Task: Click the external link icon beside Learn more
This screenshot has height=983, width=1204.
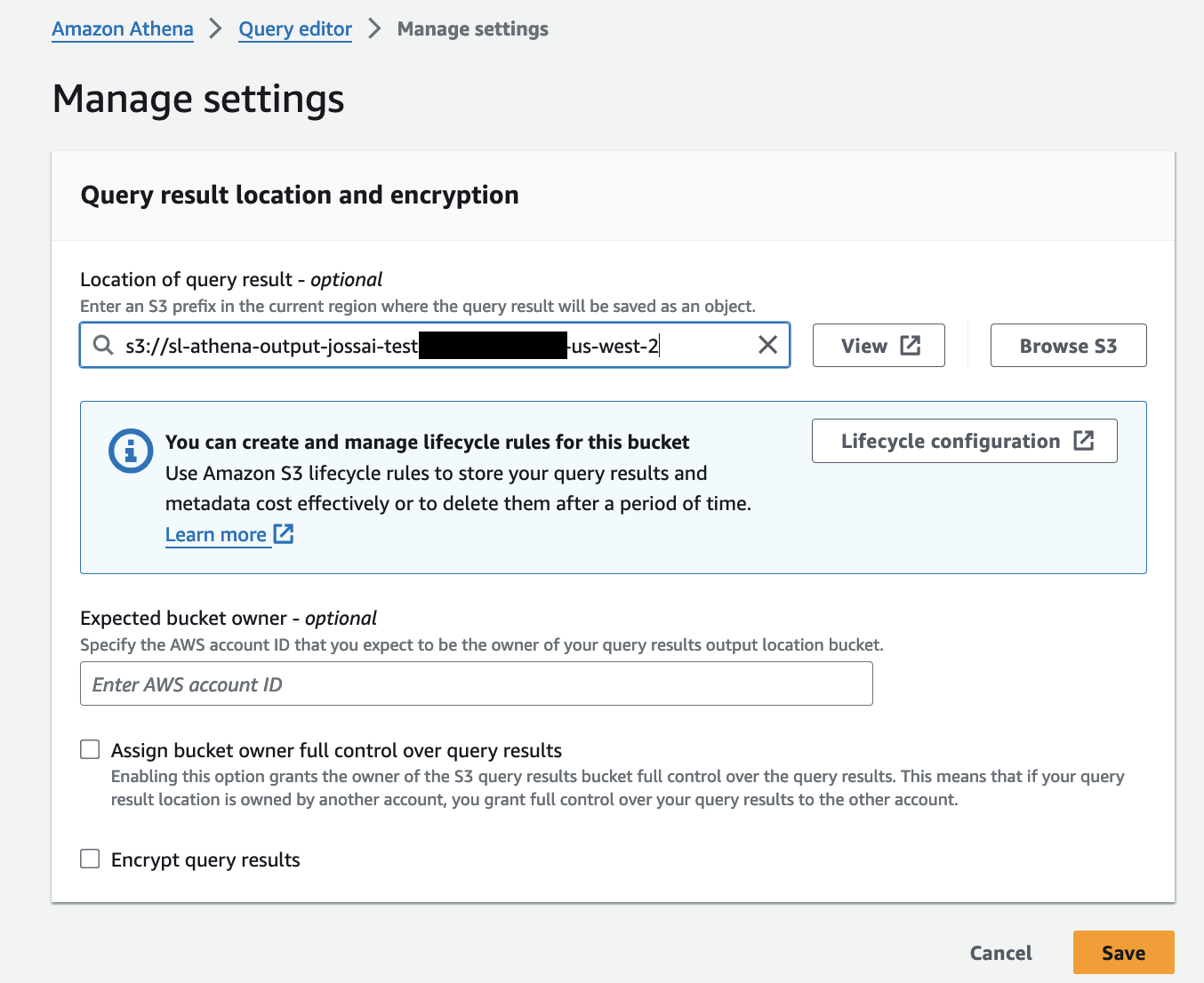Action: pyautogui.click(x=284, y=533)
